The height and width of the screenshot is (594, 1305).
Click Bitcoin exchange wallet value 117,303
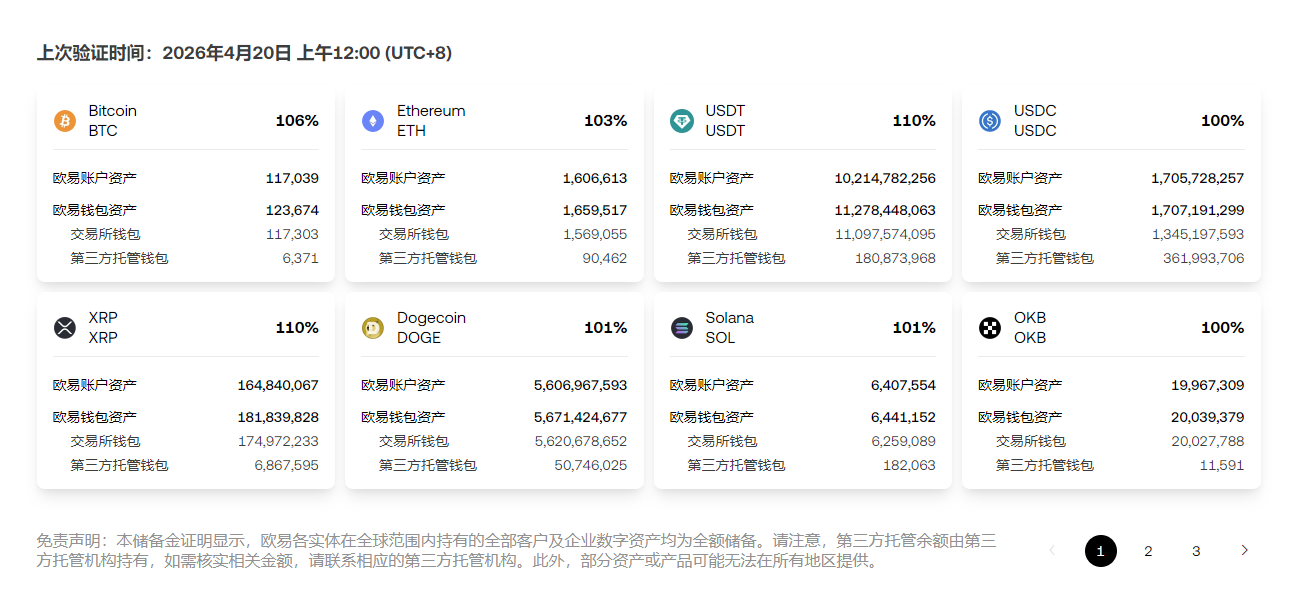pos(293,234)
